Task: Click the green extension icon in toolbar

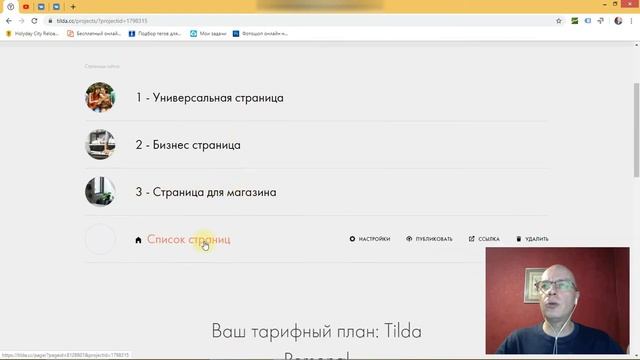Action: (x=575, y=21)
